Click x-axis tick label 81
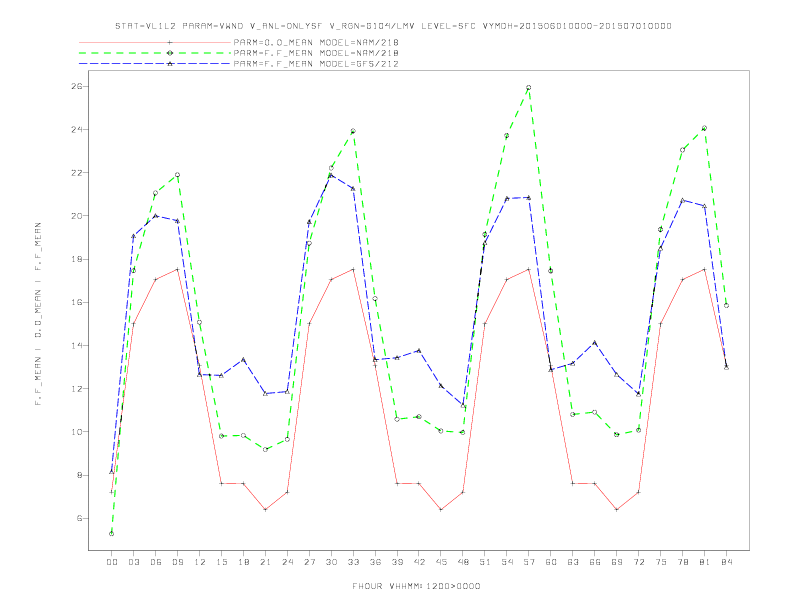 tap(705, 562)
